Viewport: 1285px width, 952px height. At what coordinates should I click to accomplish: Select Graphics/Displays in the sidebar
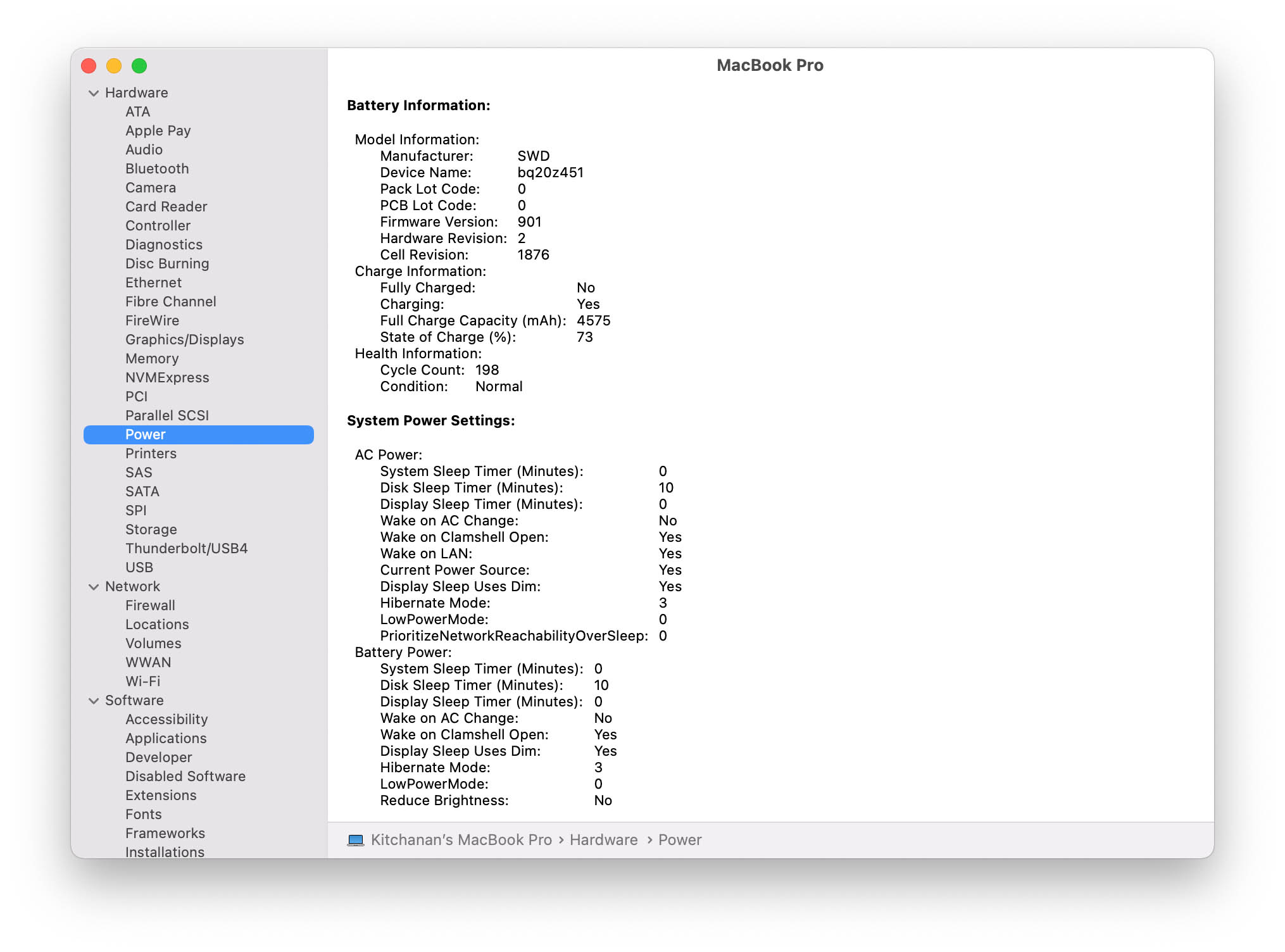[x=184, y=340]
